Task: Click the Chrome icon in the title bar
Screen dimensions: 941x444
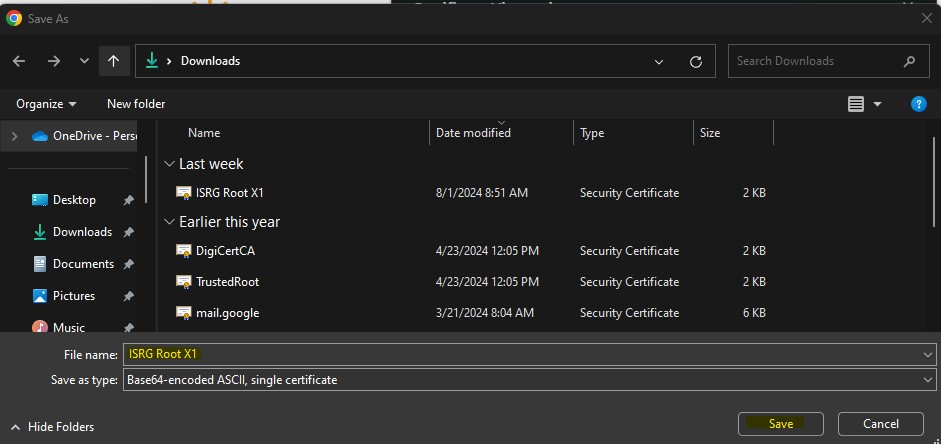Action: pos(14,19)
